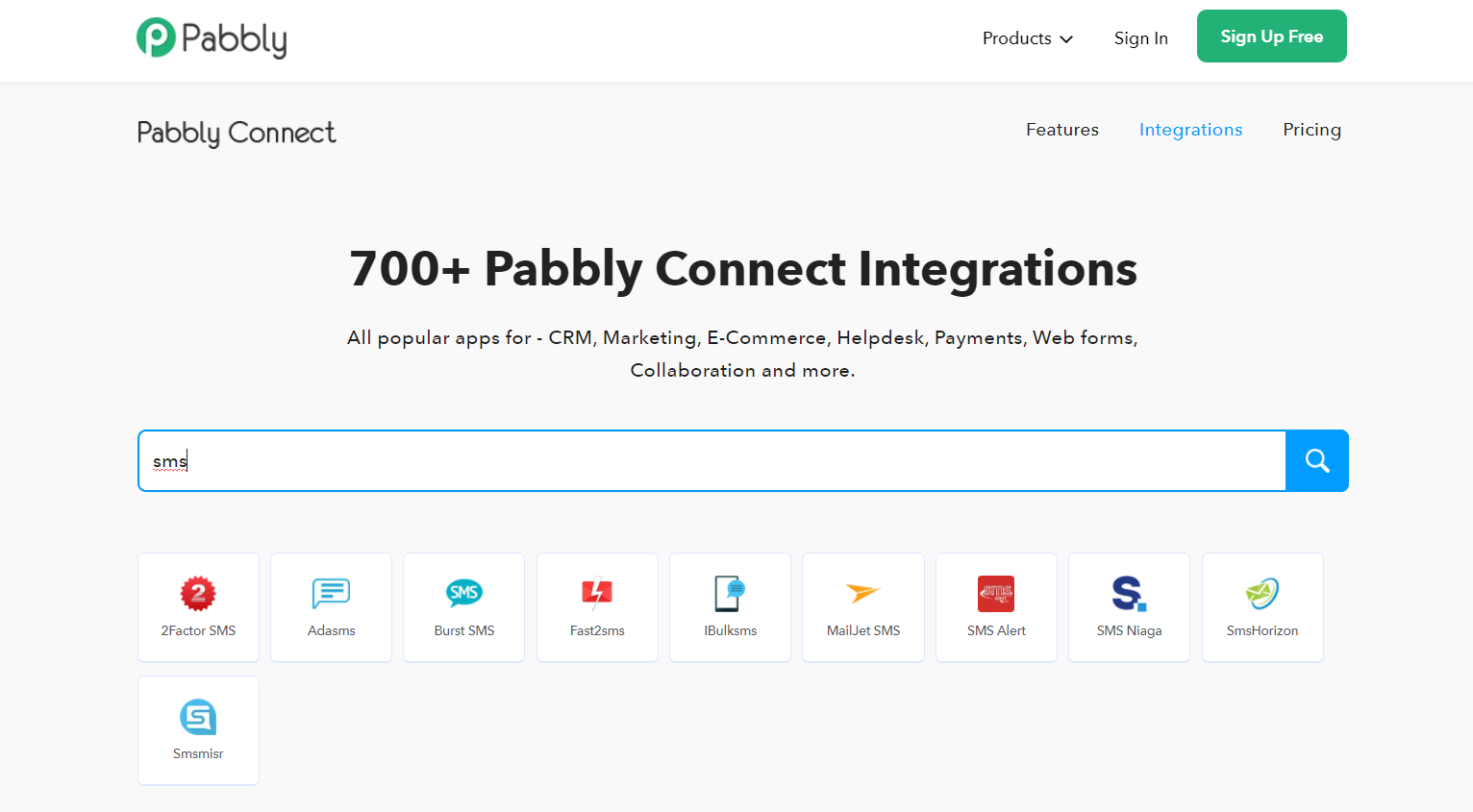Viewport: 1473px width, 812px height.
Task: Click the Sign Up Free button
Action: 1272,37
